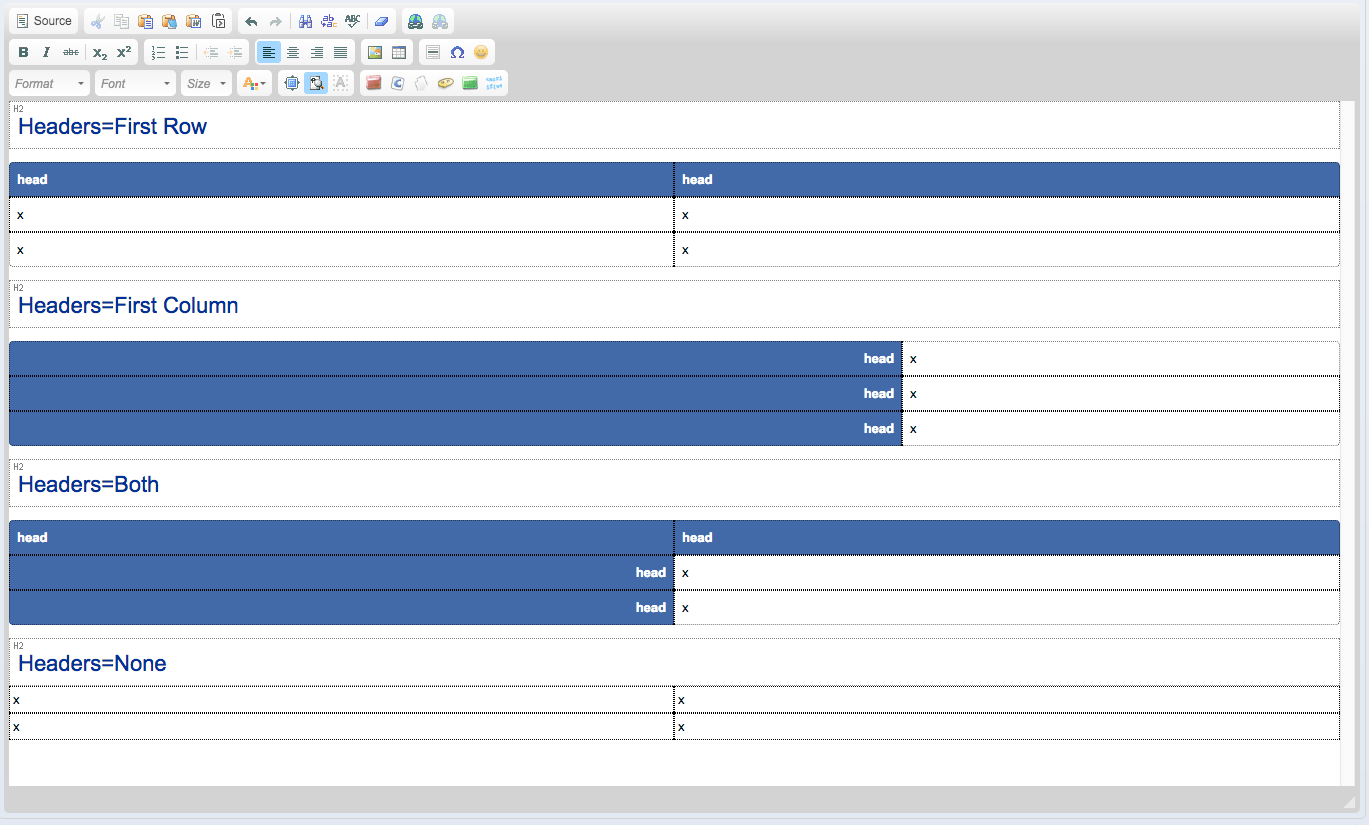Open the text color picker

[254, 84]
